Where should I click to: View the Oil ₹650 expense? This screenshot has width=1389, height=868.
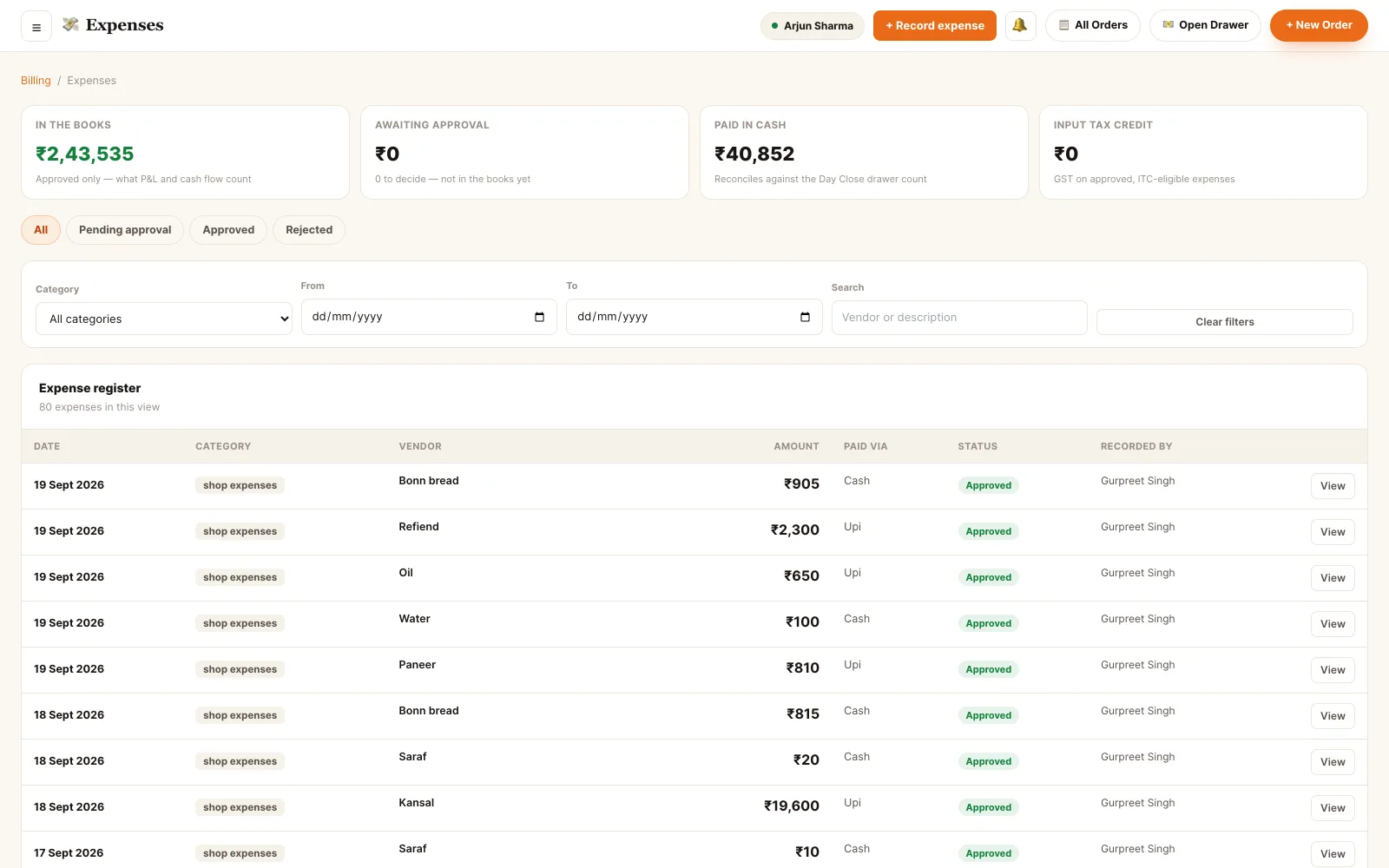[x=1333, y=578]
